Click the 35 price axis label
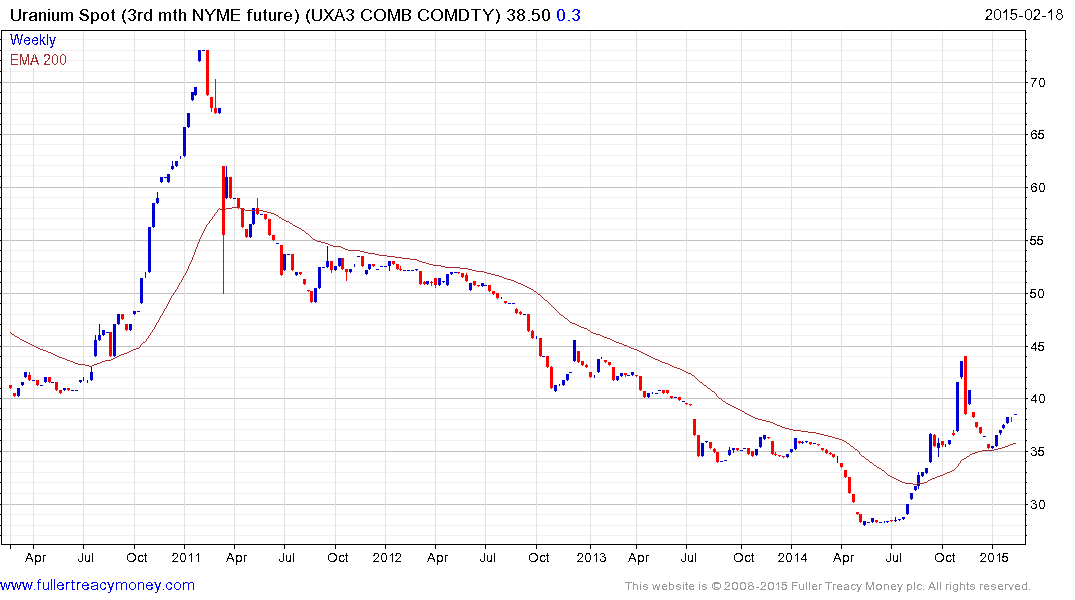 [x=1037, y=451]
